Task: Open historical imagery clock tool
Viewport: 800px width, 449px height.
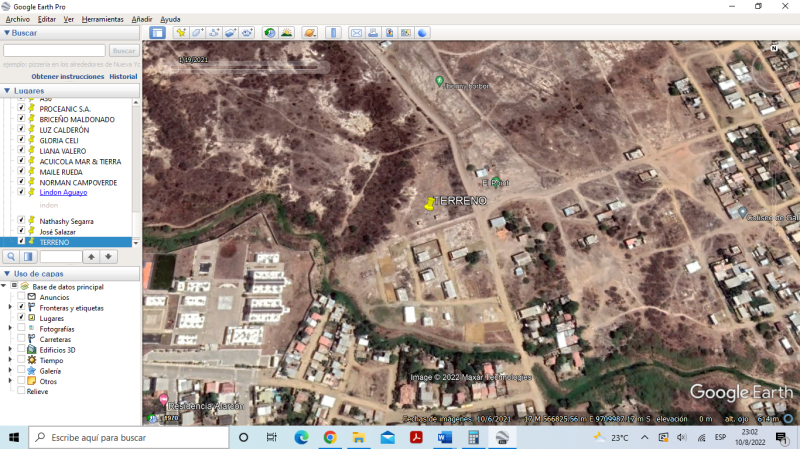Action: (x=269, y=33)
